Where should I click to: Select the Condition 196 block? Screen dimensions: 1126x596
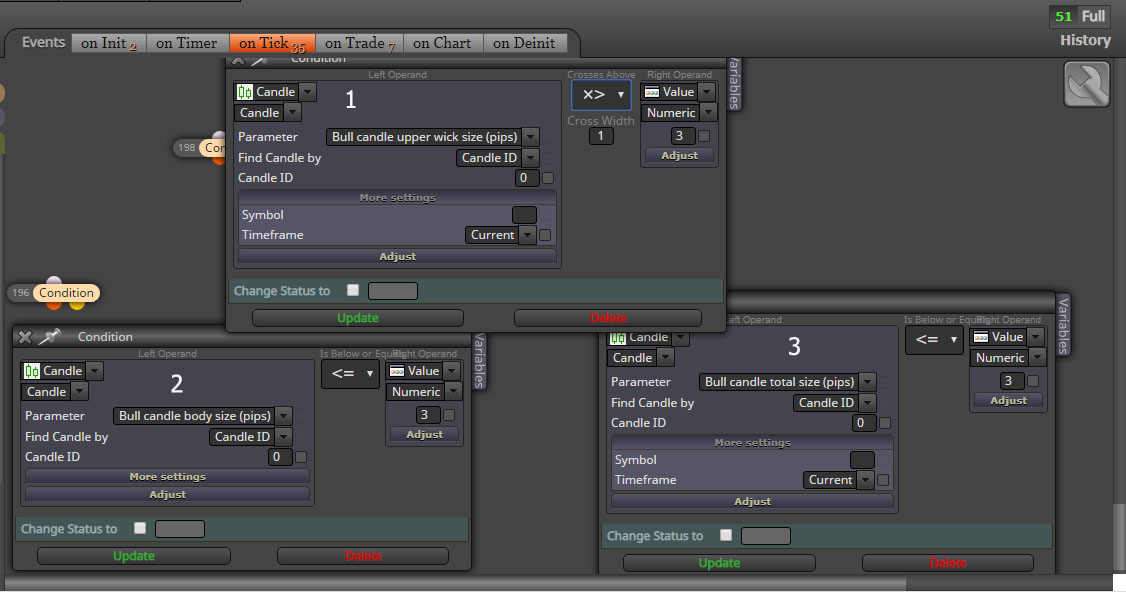[66, 293]
